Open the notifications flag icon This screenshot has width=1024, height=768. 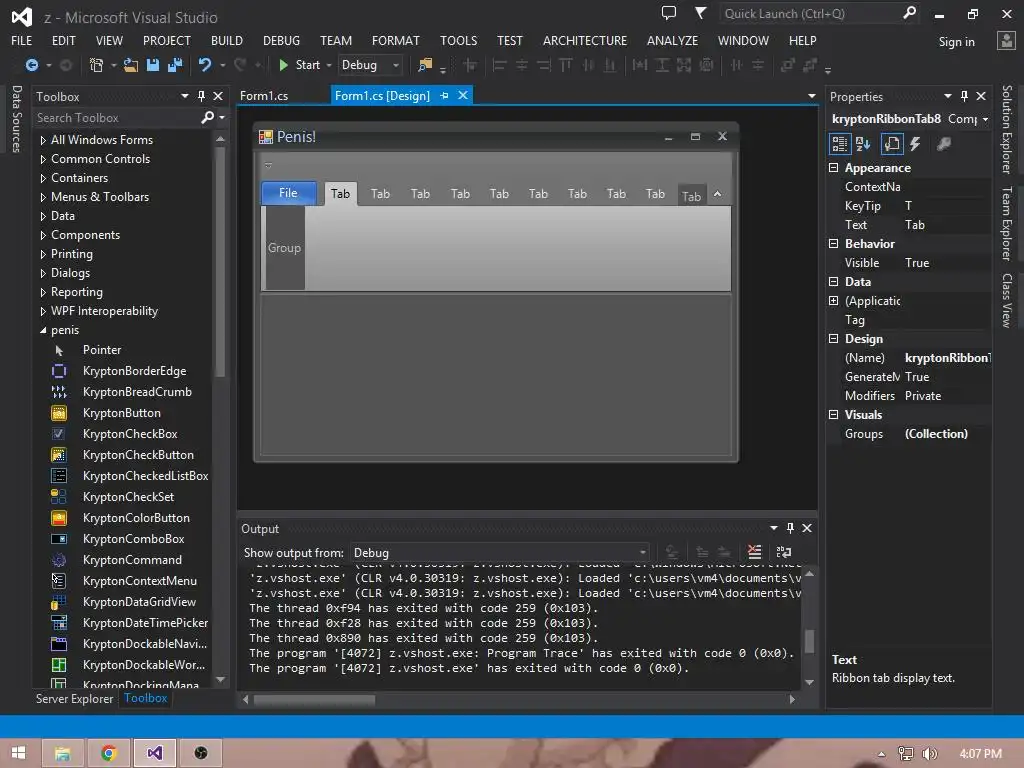(x=701, y=12)
